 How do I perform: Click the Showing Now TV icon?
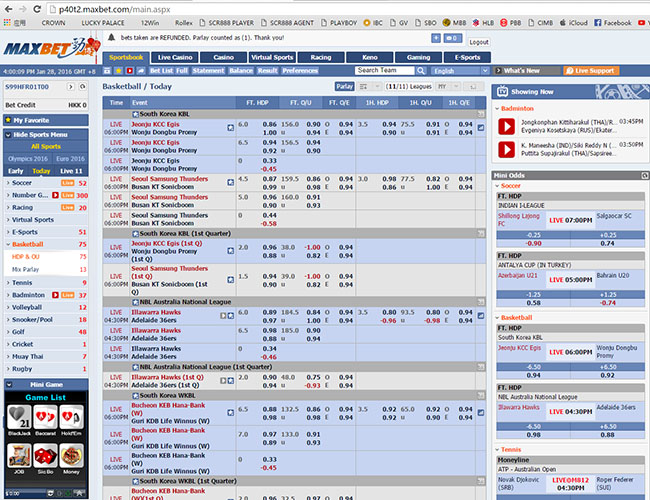pos(502,92)
